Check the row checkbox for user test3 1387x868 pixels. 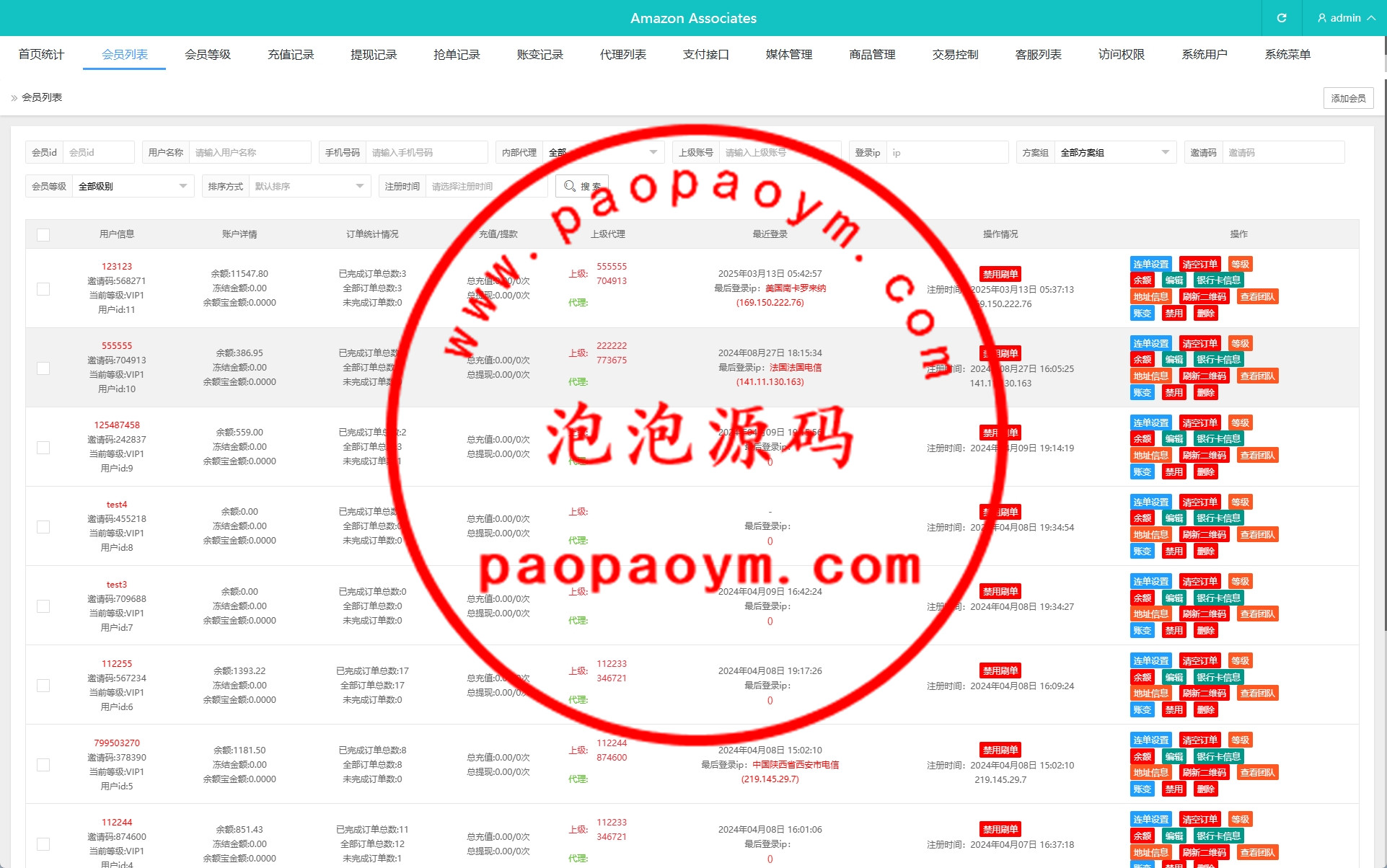point(43,606)
